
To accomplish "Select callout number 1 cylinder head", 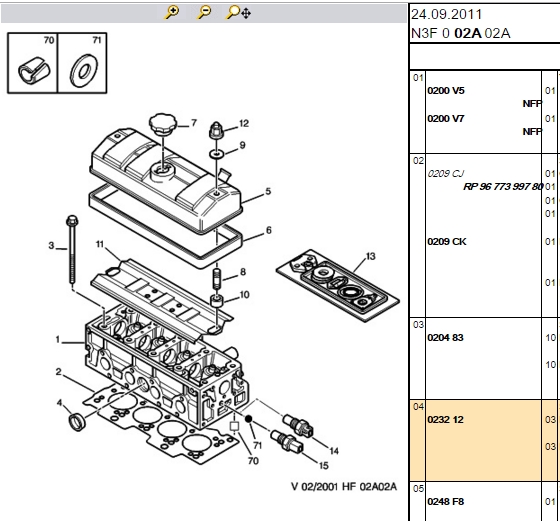I will (x=58, y=340).
